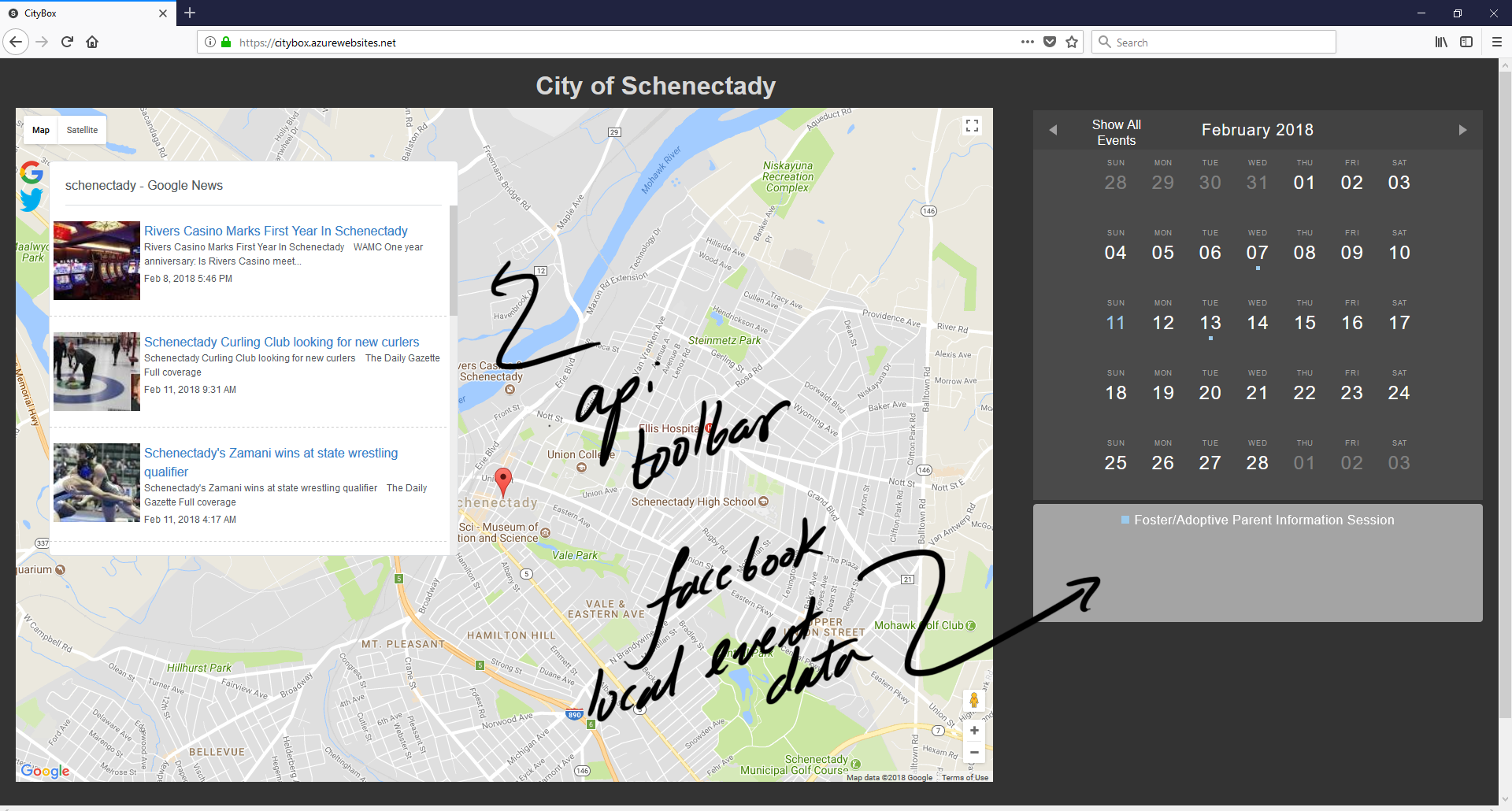Toggle the browser sidebar icon
The width and height of the screenshot is (1512, 811).
point(1466,42)
